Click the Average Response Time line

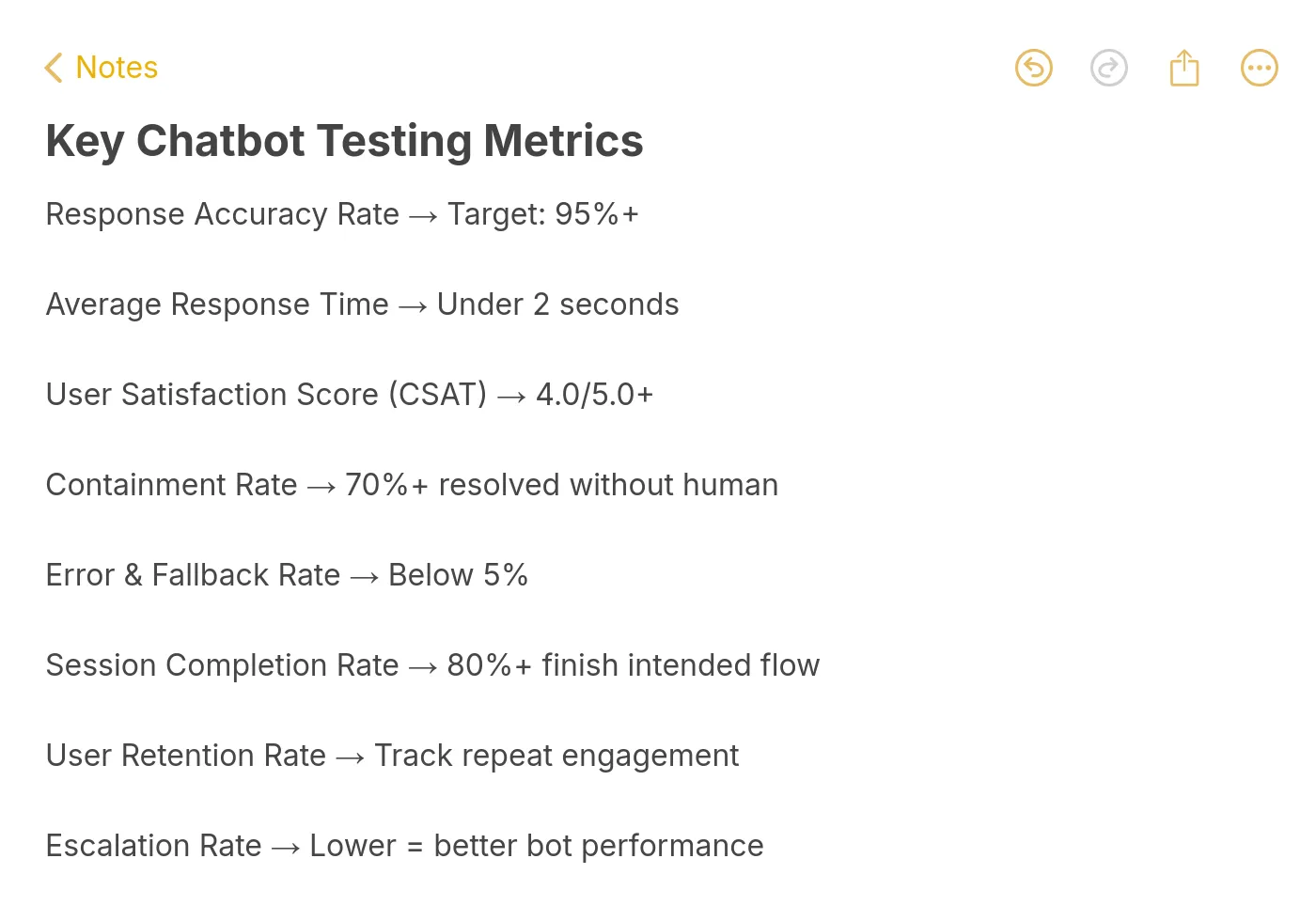tap(362, 304)
